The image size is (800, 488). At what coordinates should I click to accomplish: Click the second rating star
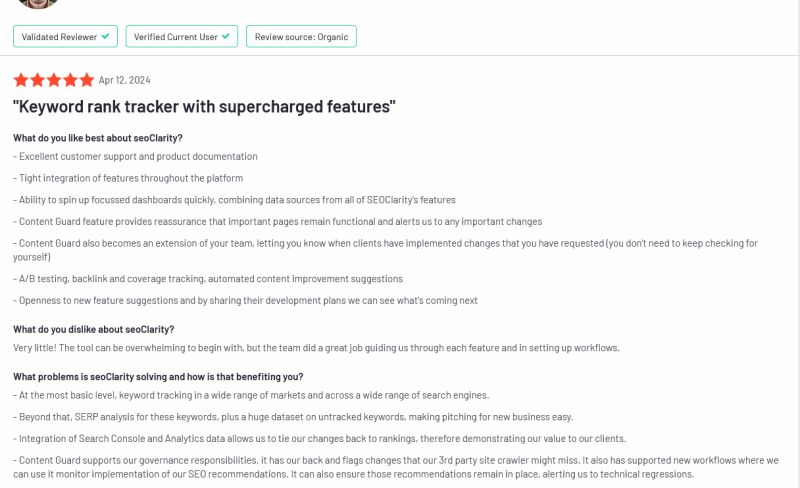click(37, 80)
